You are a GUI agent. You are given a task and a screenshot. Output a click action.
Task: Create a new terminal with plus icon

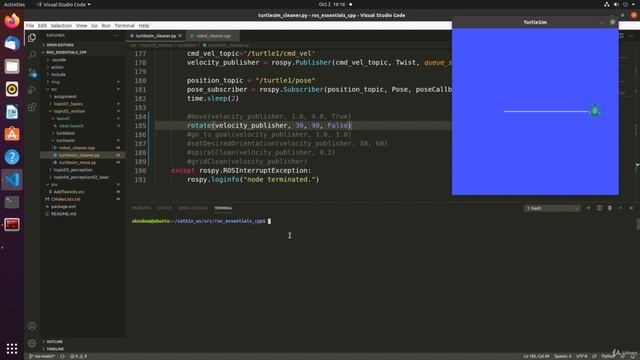pos(588,208)
